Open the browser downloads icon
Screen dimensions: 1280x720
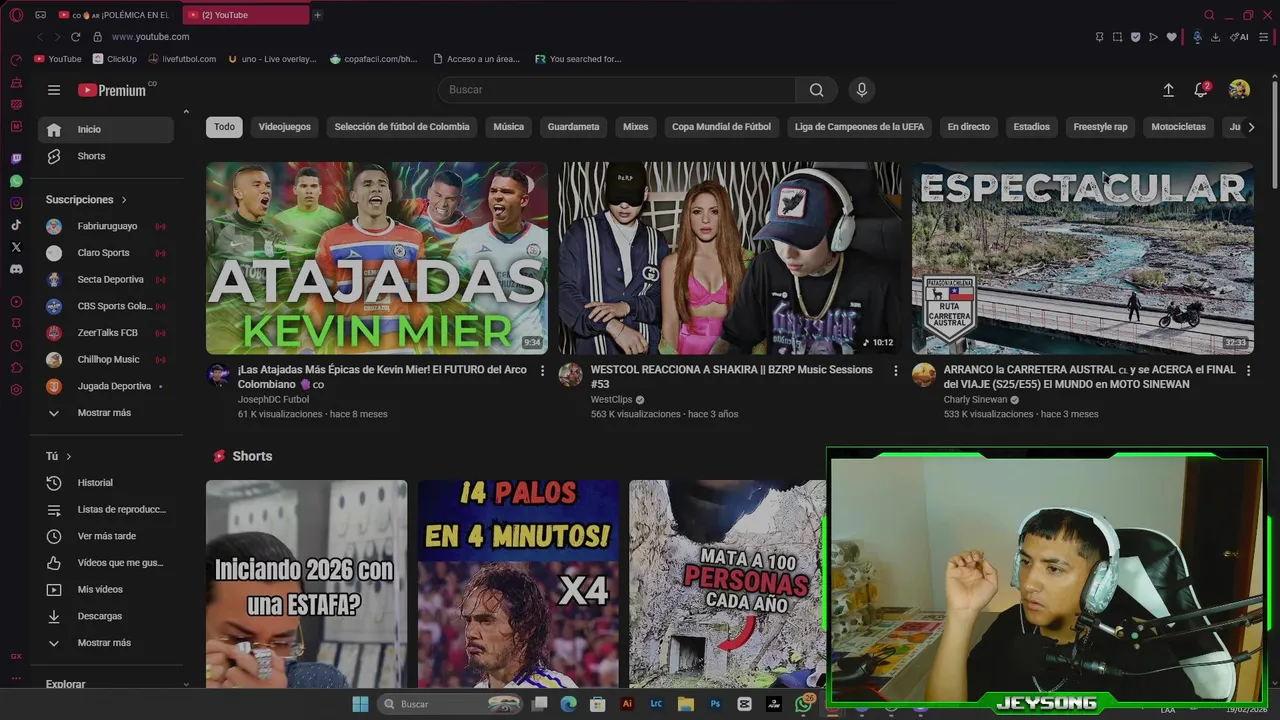[1215, 37]
